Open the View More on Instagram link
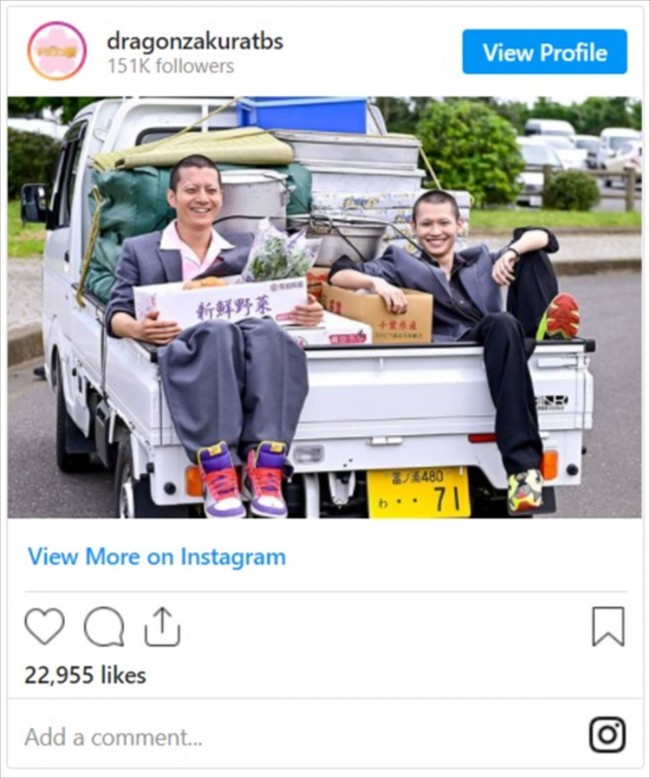Image resolution: width=650 pixels, height=778 pixels. (157, 557)
